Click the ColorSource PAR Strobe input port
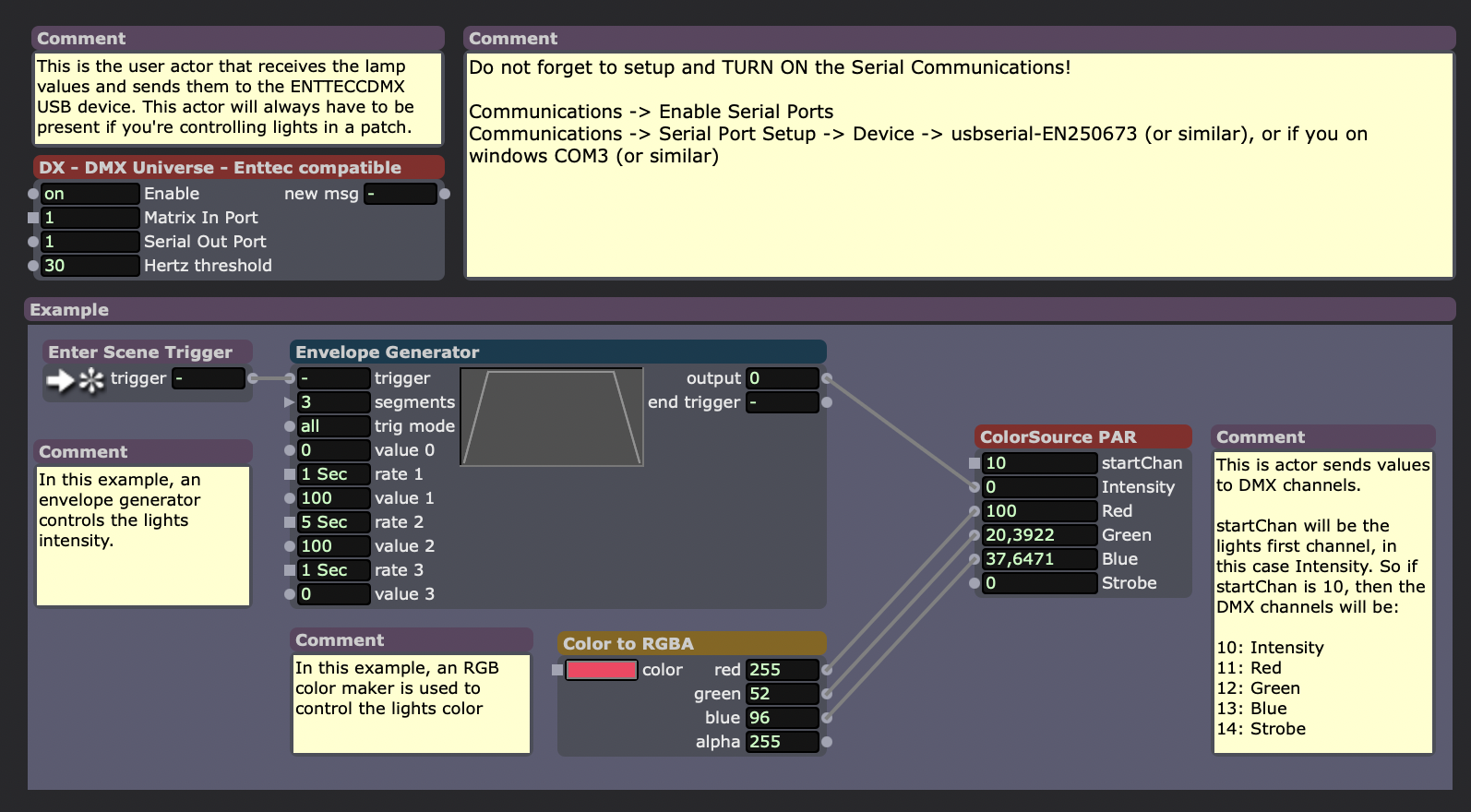 (x=975, y=583)
